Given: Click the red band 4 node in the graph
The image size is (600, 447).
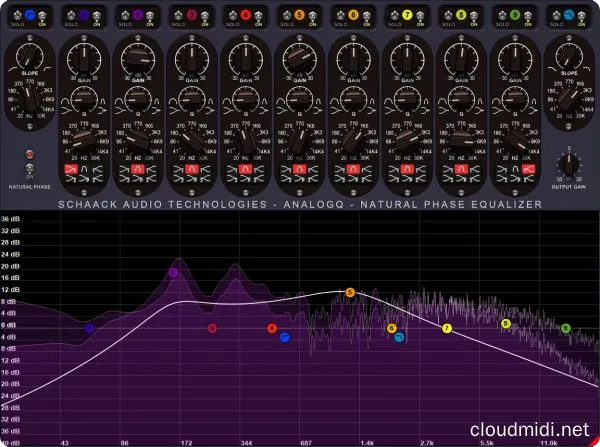Looking at the screenshot, I should (x=272, y=328).
